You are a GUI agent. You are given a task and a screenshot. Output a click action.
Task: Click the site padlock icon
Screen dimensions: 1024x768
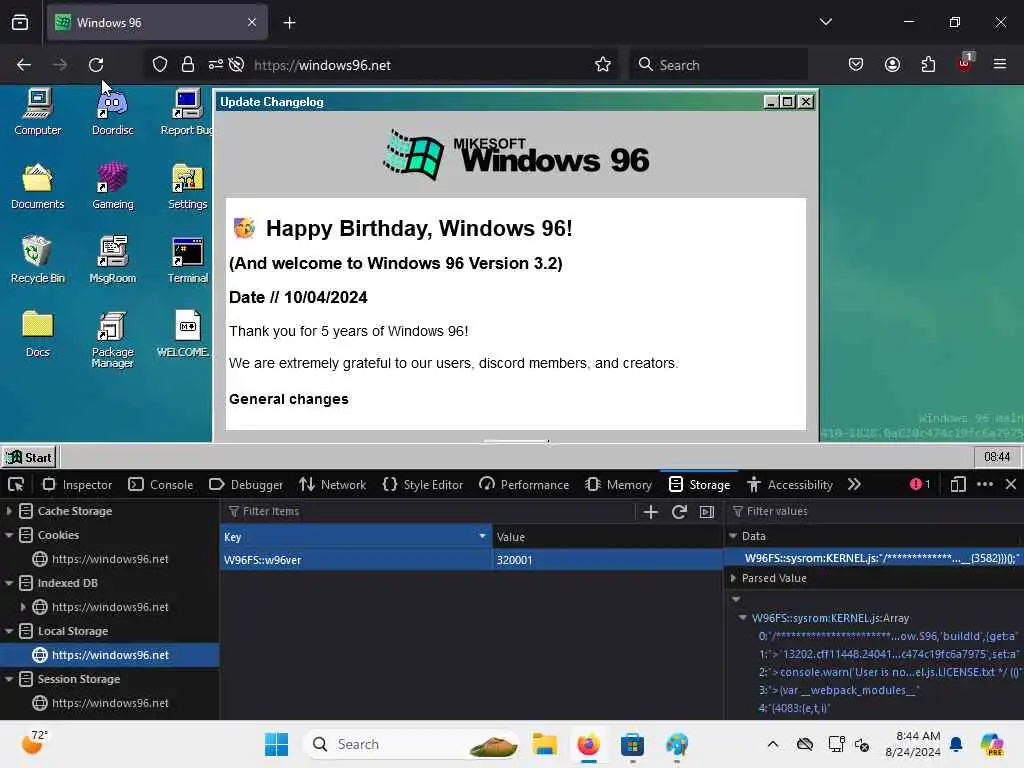[x=188, y=65]
